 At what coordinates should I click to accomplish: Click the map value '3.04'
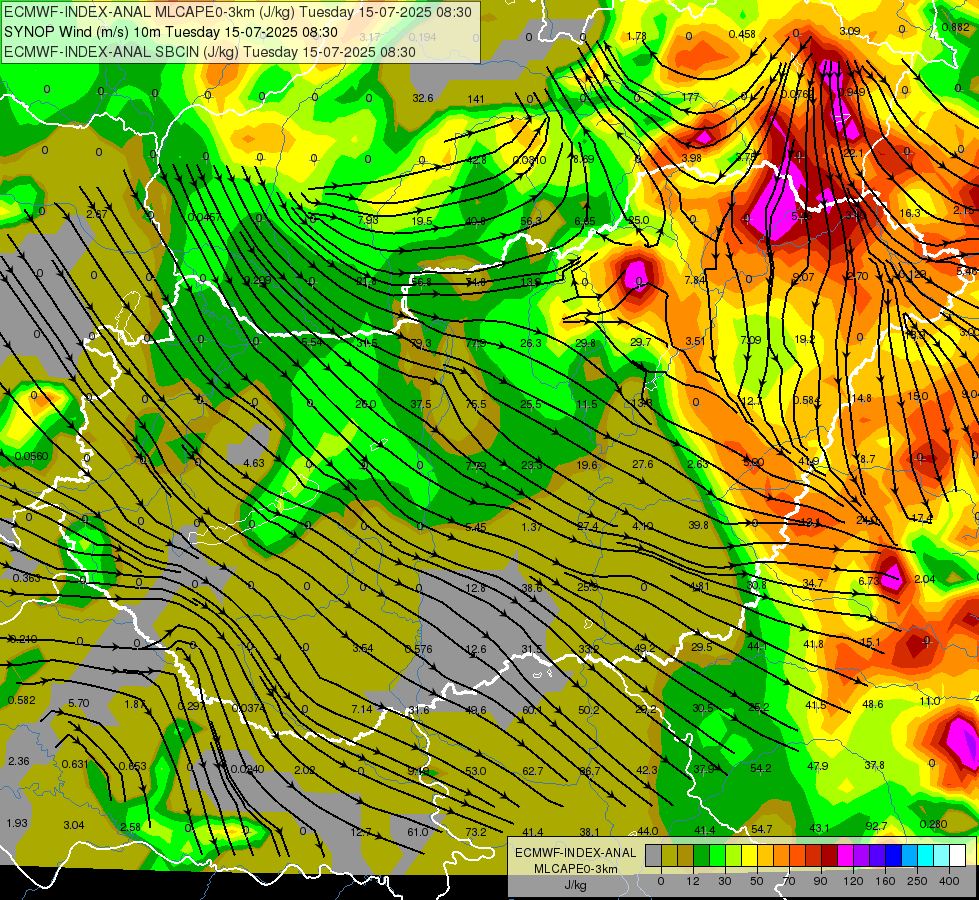pos(74,825)
